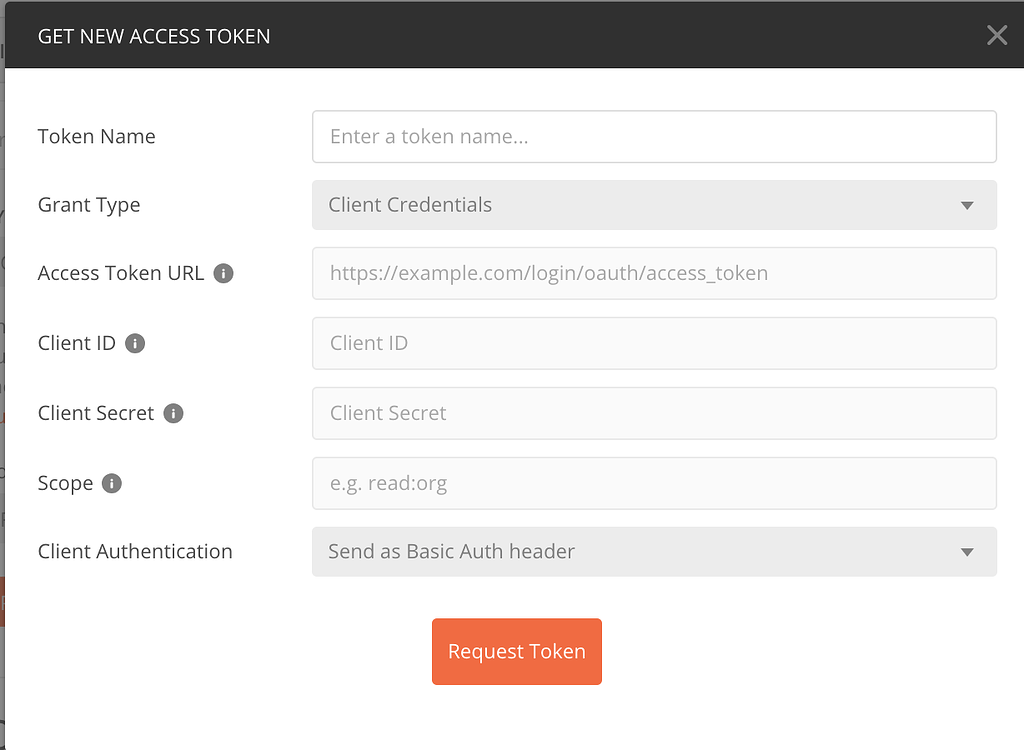This screenshot has width=1024, height=750.
Task: Click the Token Name label
Action: click(x=96, y=137)
